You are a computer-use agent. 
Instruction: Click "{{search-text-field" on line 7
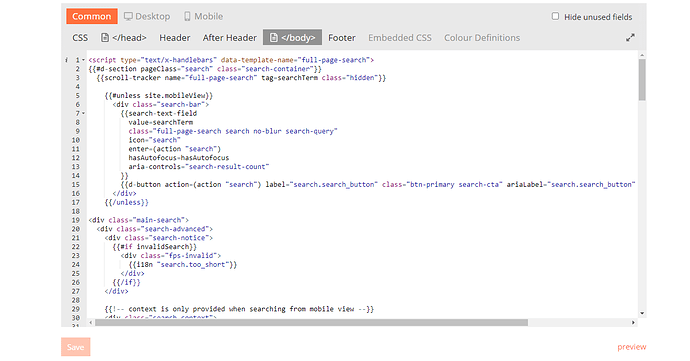[x=159, y=113]
